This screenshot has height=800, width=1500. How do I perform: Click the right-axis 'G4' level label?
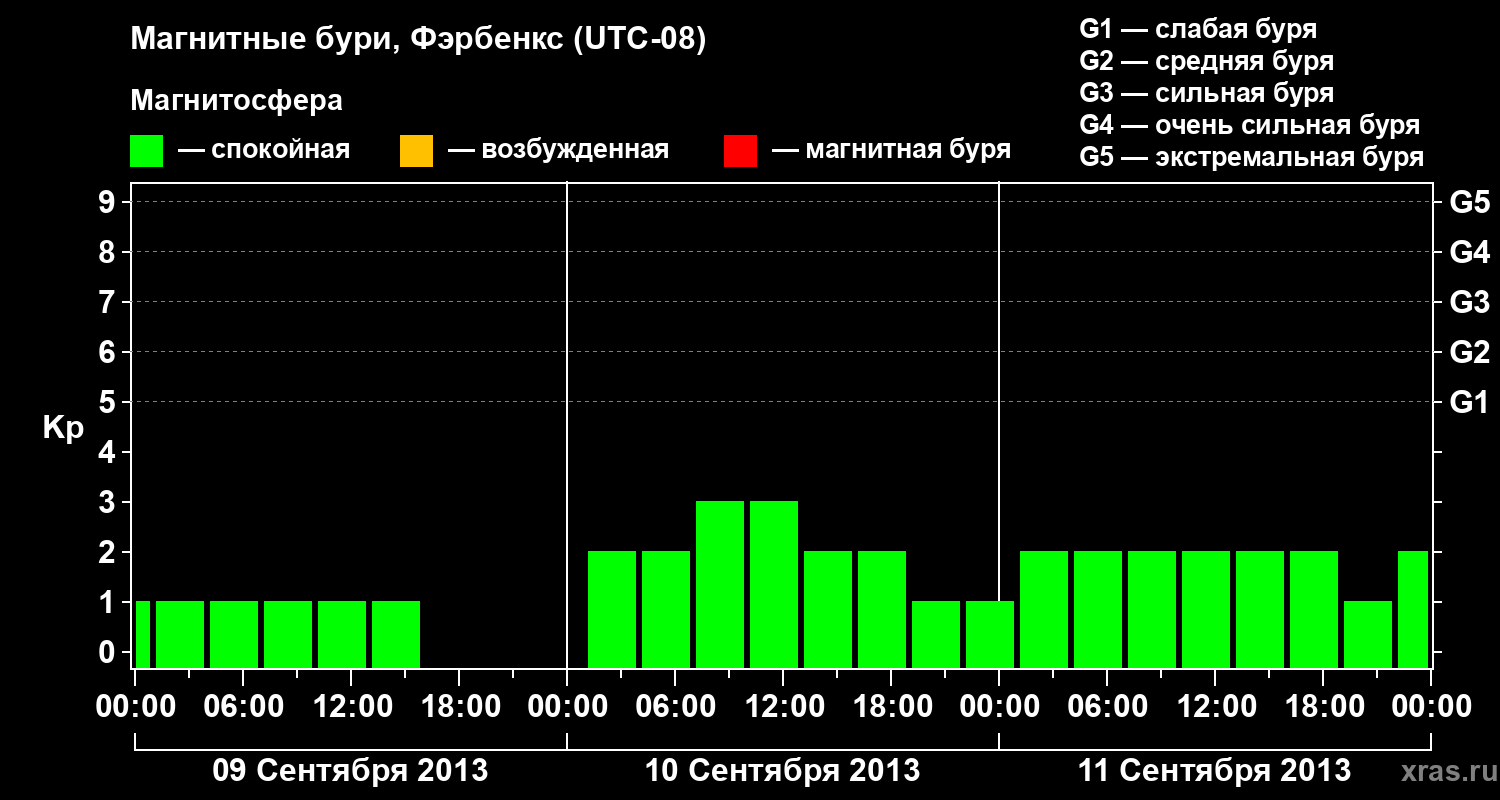[x=1469, y=252]
